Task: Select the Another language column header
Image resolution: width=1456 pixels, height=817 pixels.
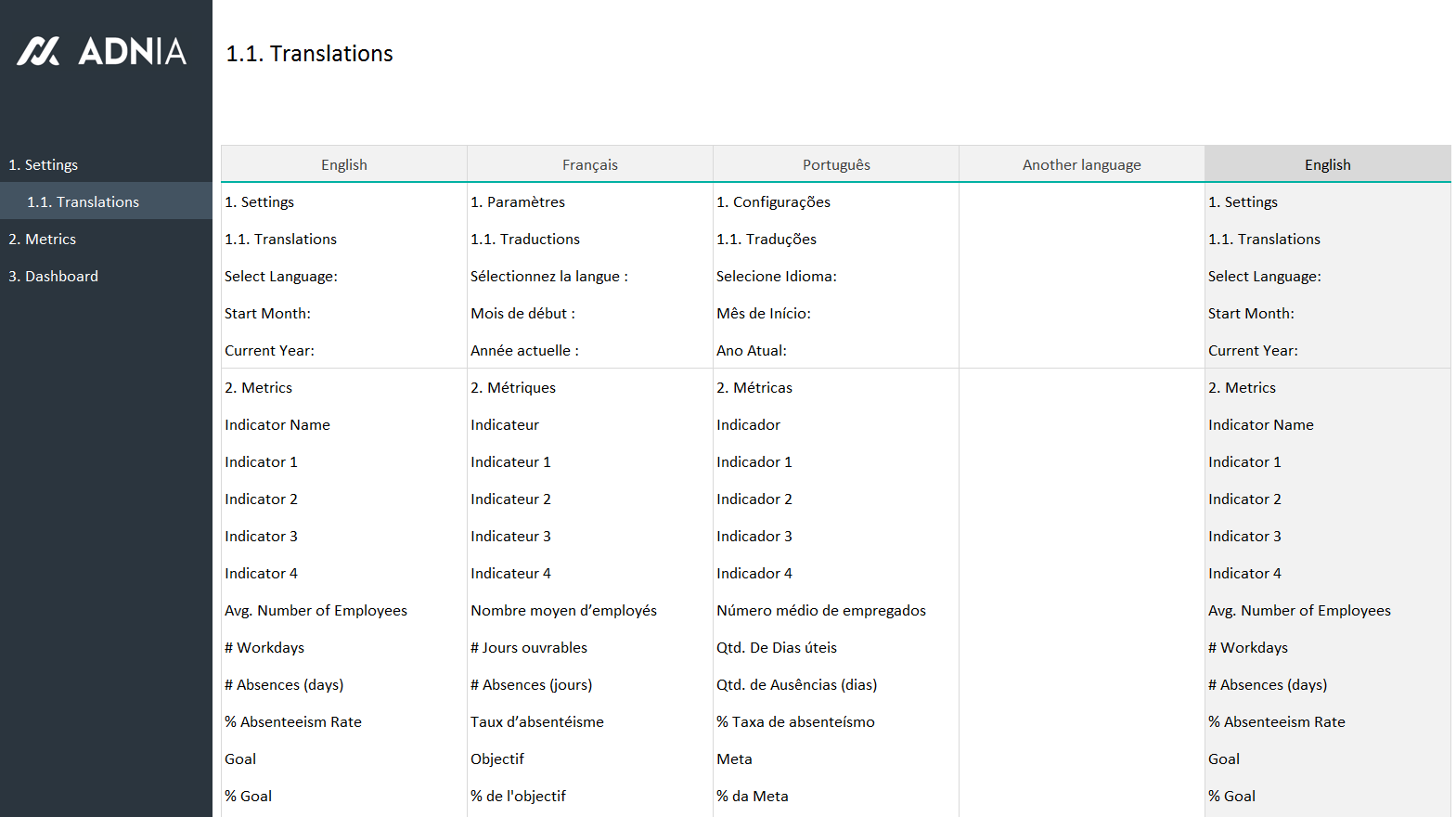Action: click(x=1081, y=164)
